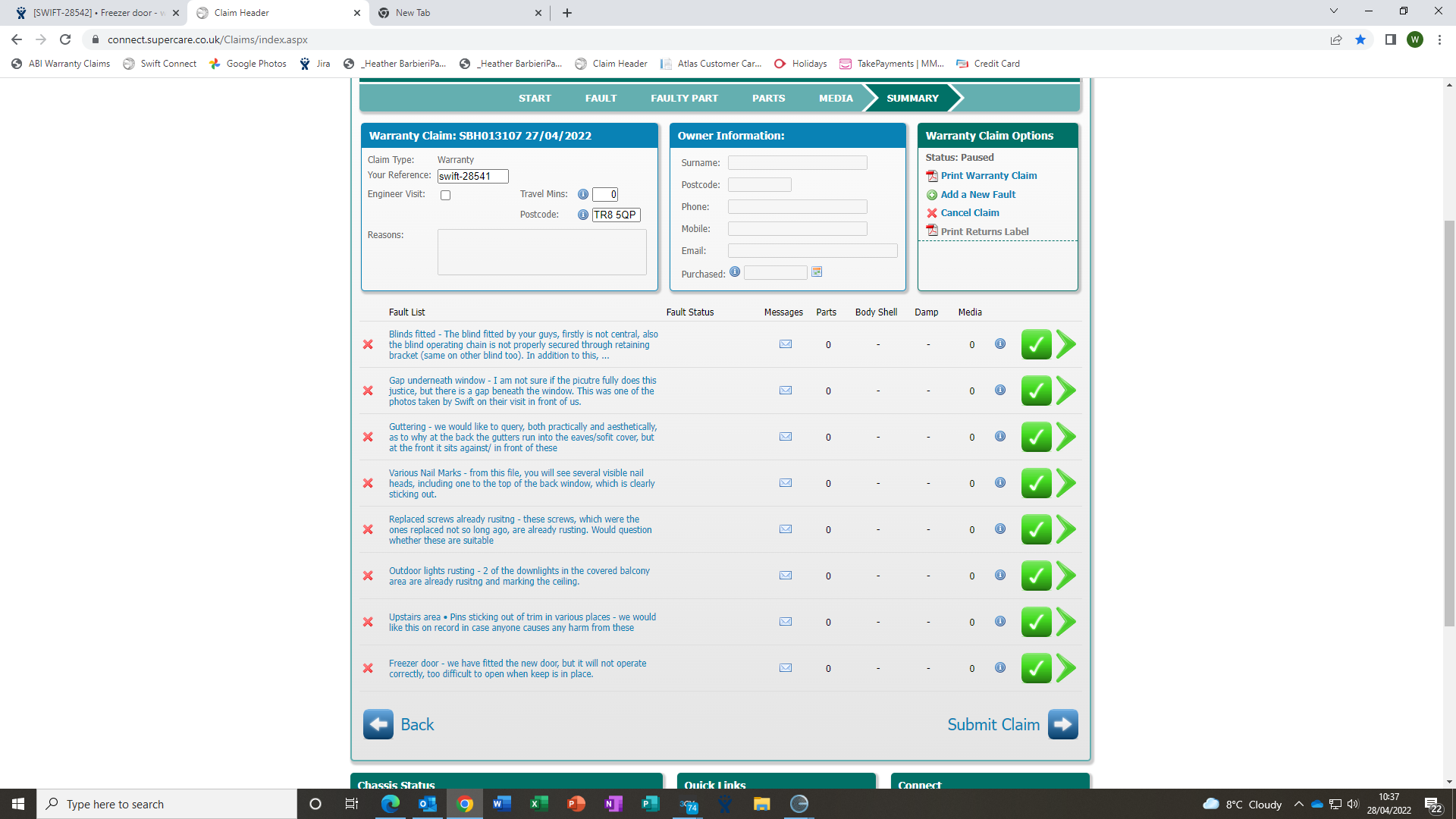Open the Purchased date calendar picker
The width and height of the screenshot is (1456, 819).
coord(817,272)
